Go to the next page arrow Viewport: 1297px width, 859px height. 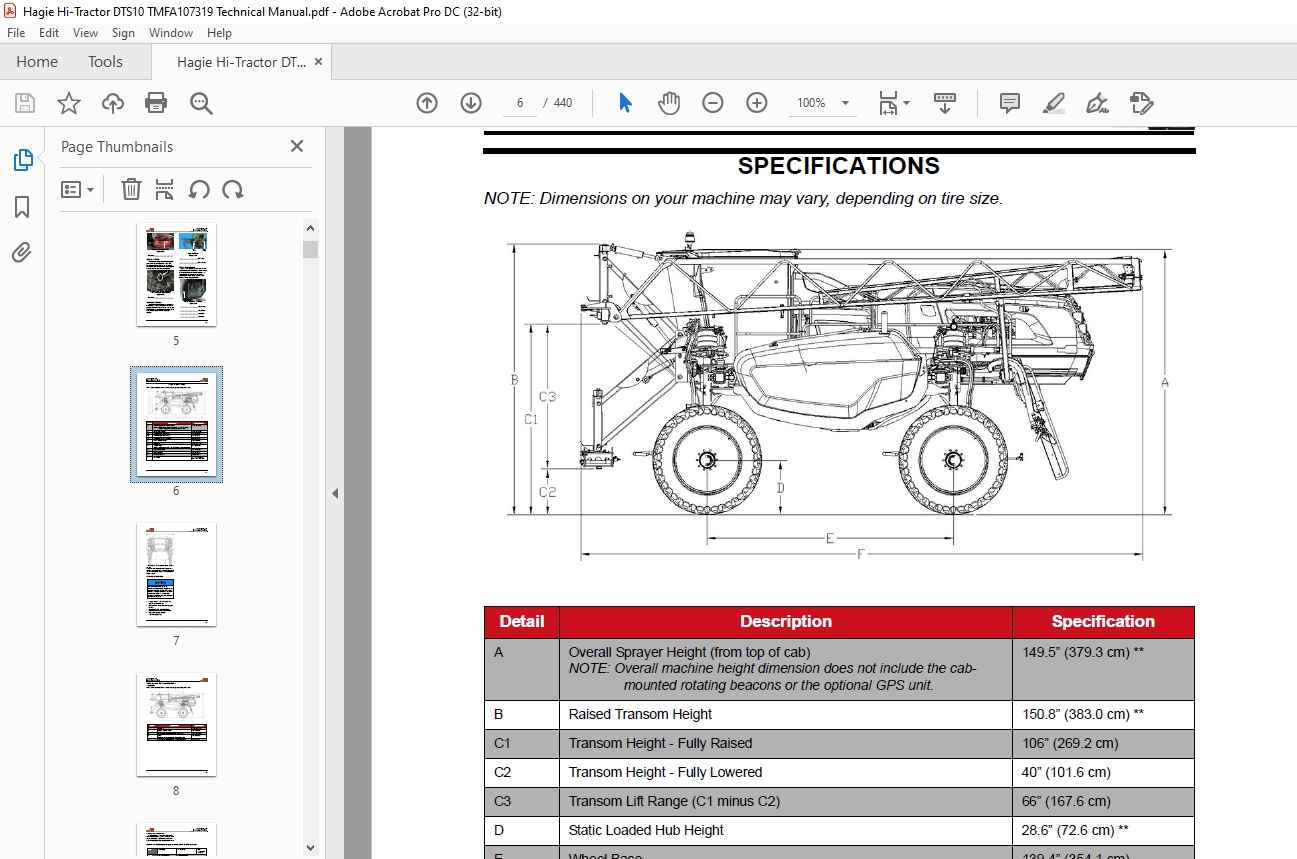(471, 103)
